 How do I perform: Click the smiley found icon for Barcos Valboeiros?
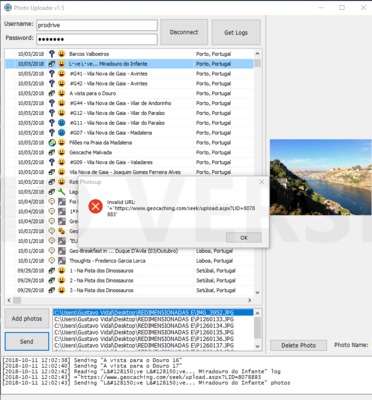tap(61, 54)
